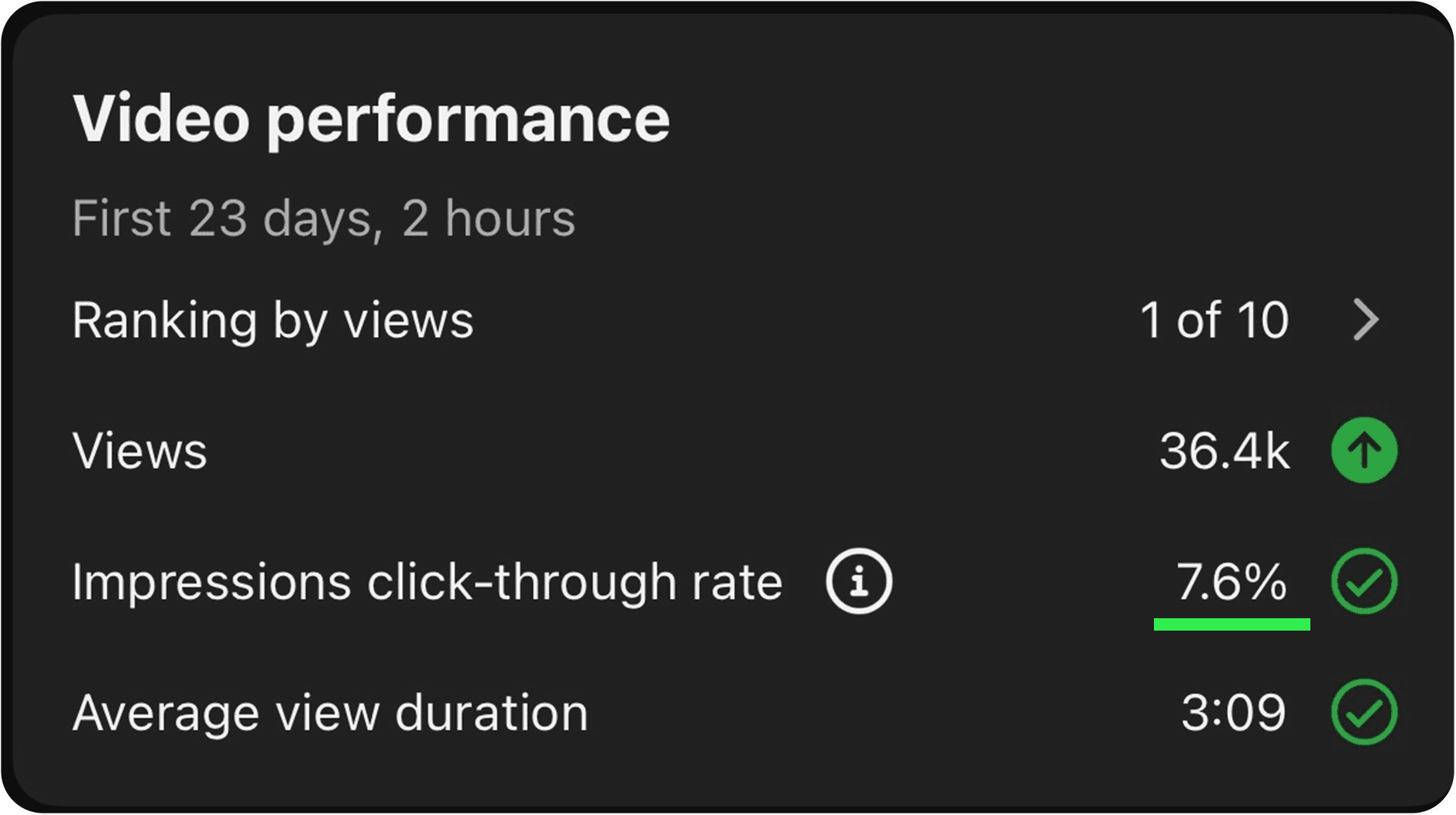Click the Average view duration label
The image size is (1456, 815).
coord(330,712)
